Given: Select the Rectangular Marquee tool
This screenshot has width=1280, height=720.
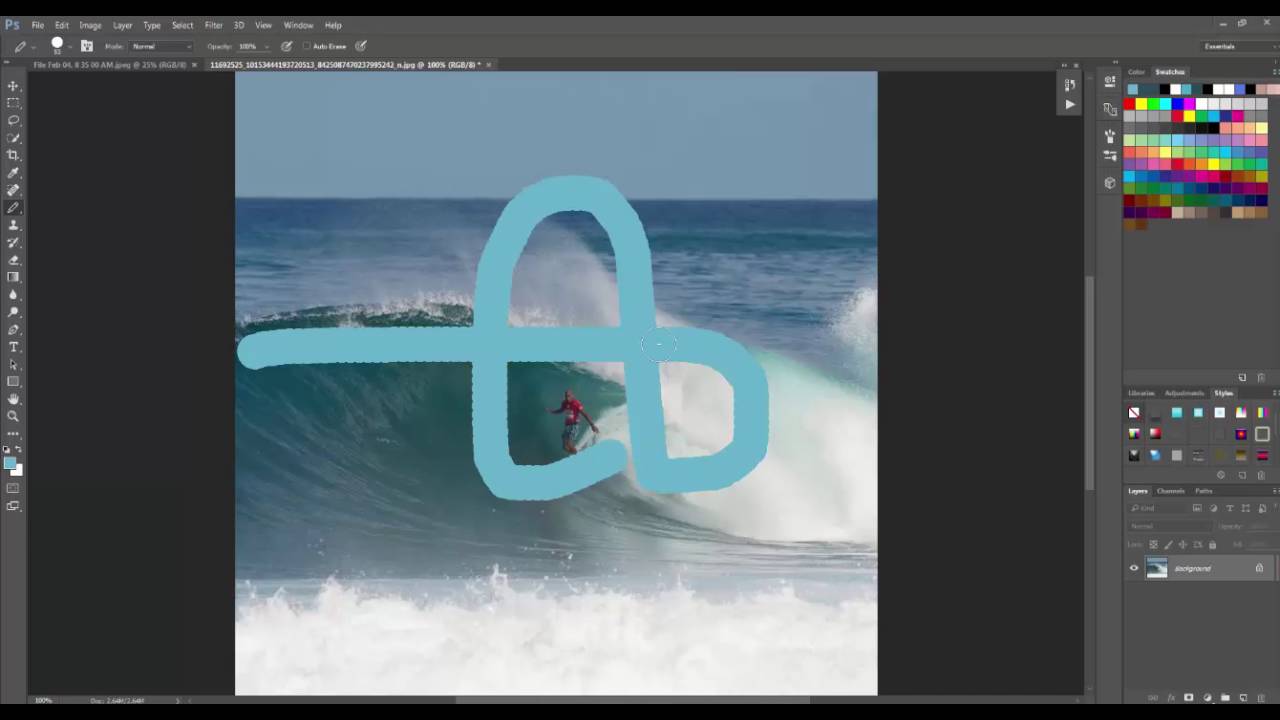Looking at the screenshot, I should coord(13,103).
